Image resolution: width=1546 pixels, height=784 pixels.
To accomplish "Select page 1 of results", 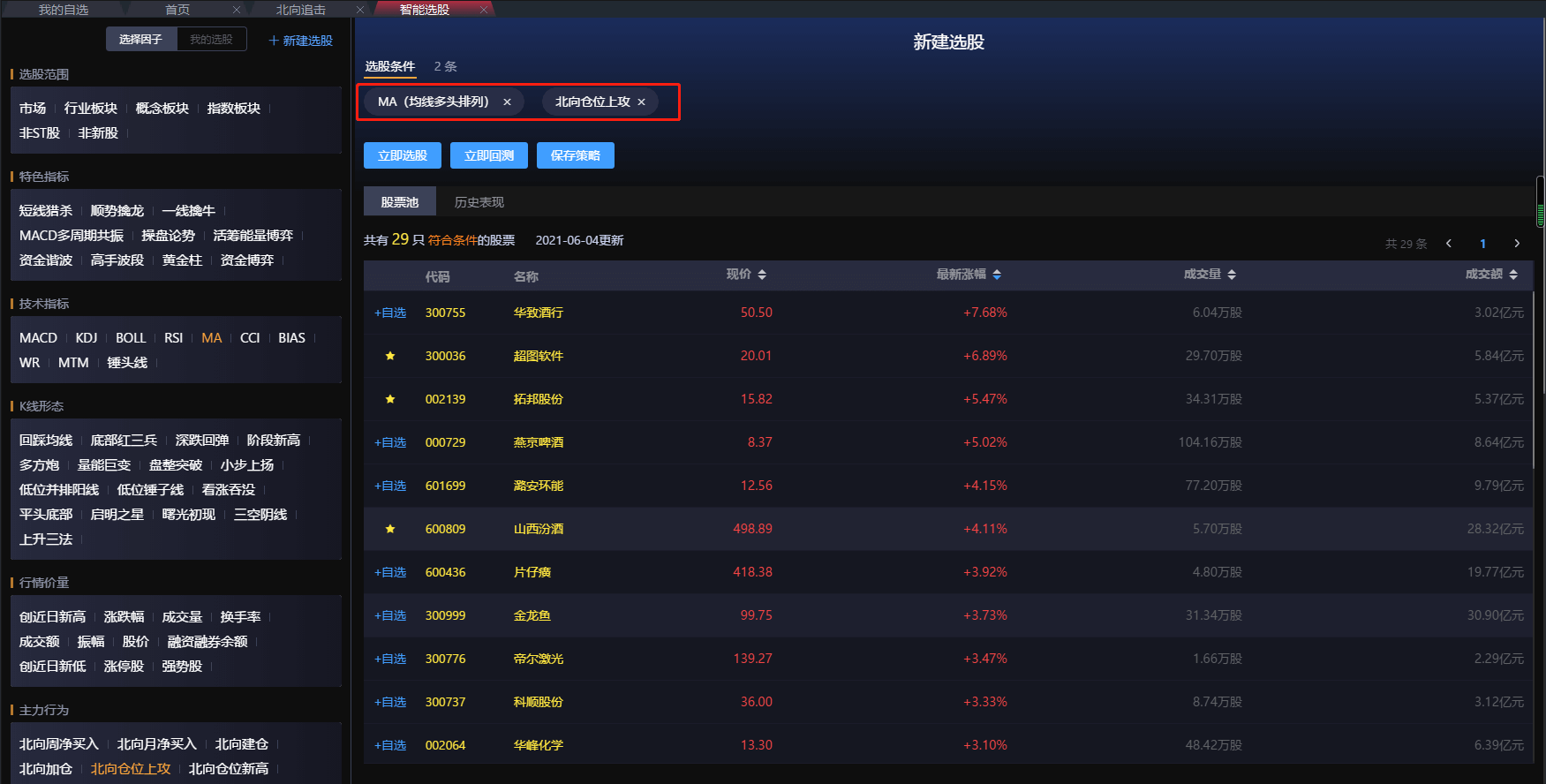I will coord(1482,244).
